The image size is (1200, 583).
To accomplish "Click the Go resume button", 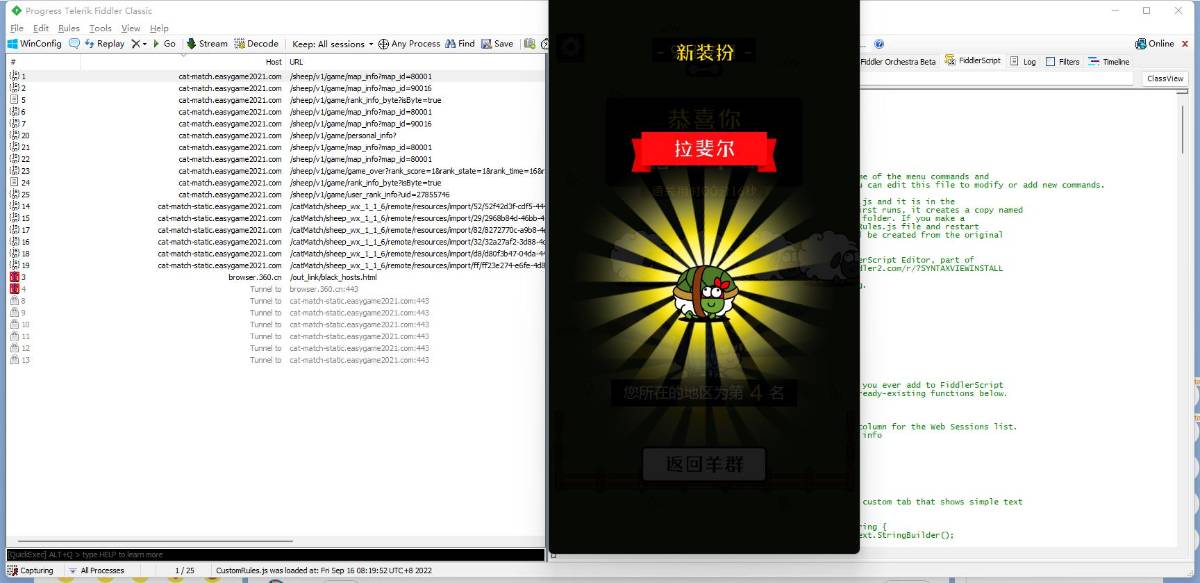I will tap(163, 44).
